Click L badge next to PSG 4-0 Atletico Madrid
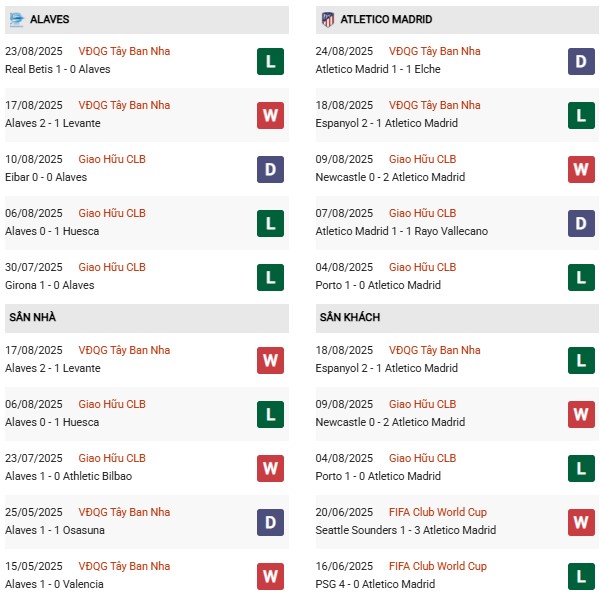The image size is (600, 595). coord(582,576)
